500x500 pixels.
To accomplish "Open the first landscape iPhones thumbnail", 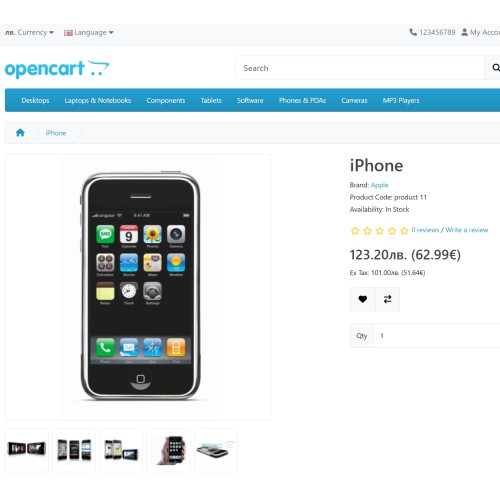I will pos(27,450).
